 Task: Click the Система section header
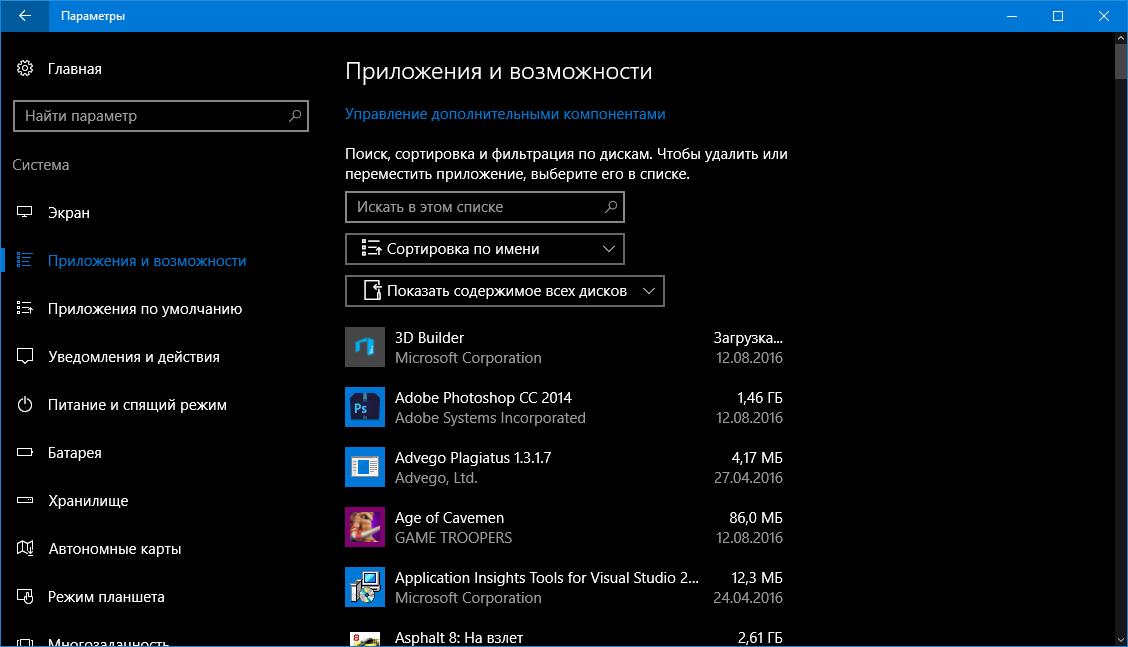tap(41, 165)
